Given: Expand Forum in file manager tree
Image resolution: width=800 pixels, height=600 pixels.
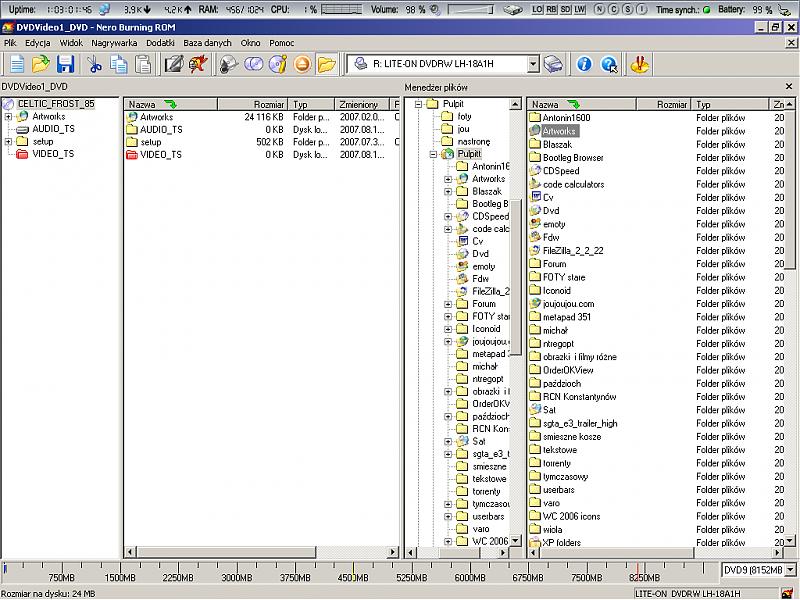Looking at the screenshot, I should (448, 304).
